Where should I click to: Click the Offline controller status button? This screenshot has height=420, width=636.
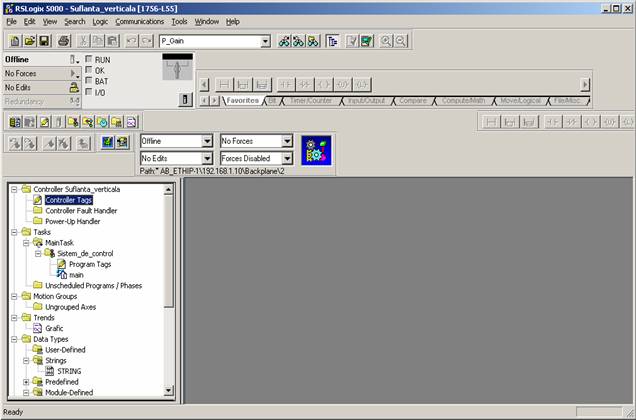click(42, 59)
